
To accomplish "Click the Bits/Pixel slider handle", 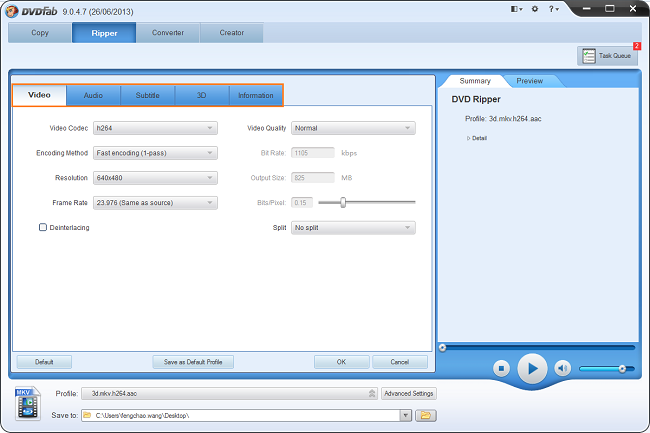I will point(343,202).
